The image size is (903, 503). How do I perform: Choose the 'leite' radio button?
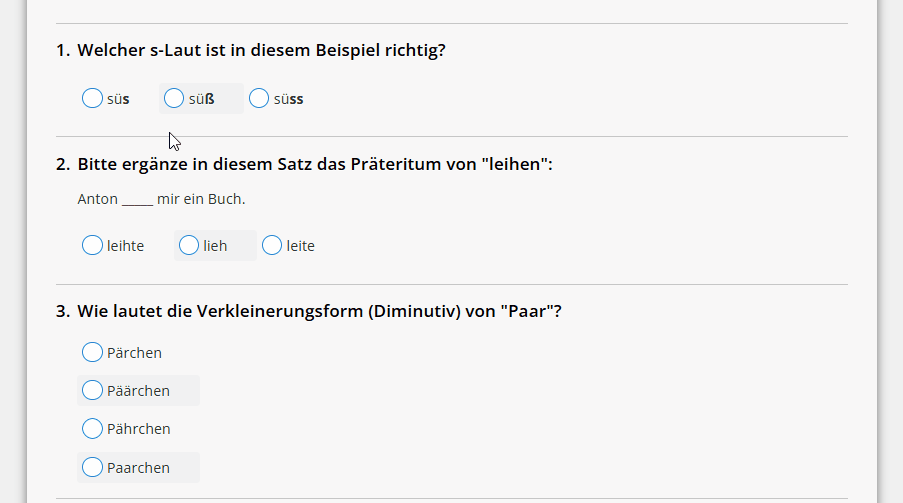pos(272,245)
